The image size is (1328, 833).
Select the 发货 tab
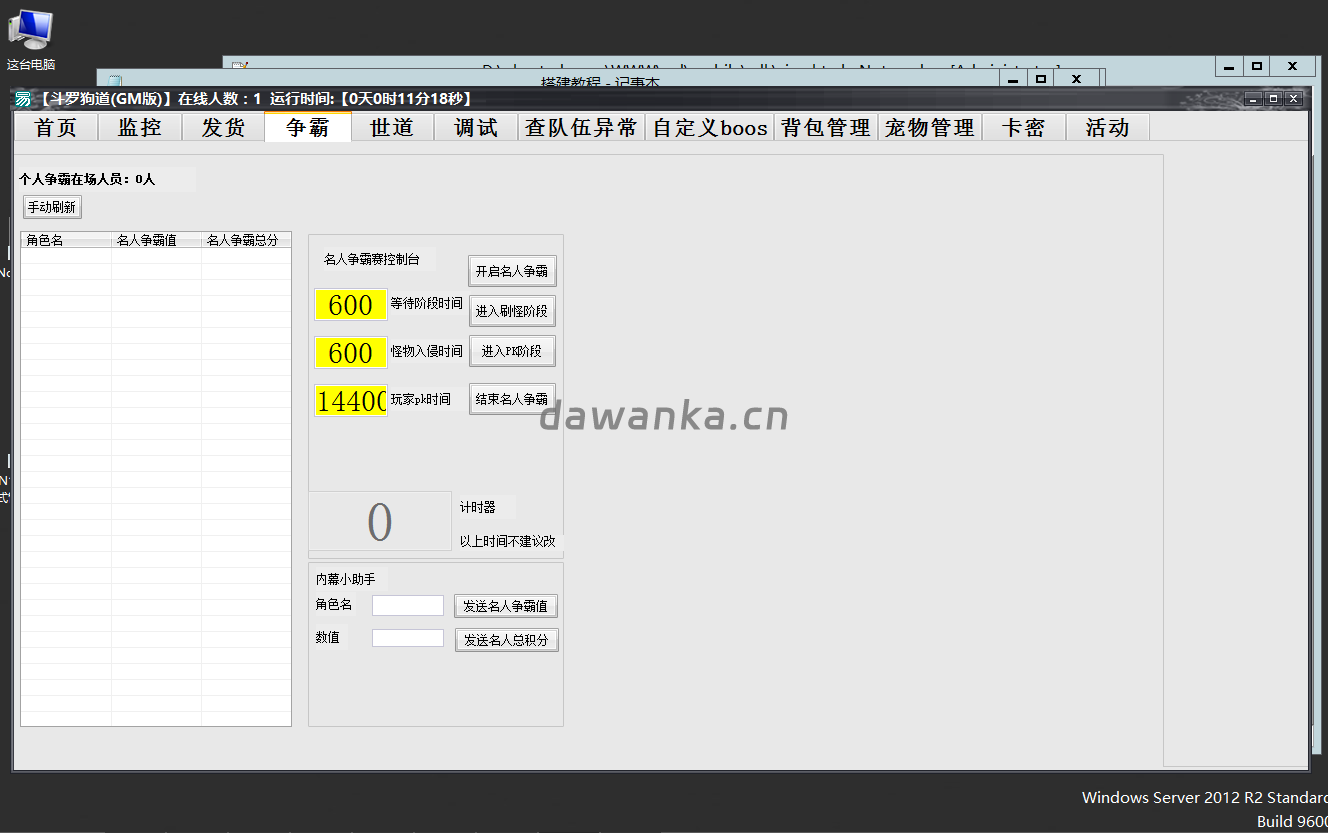222,127
